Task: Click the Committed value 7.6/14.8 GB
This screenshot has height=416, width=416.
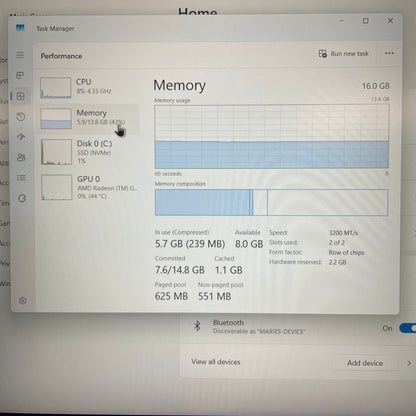Action: (180, 270)
